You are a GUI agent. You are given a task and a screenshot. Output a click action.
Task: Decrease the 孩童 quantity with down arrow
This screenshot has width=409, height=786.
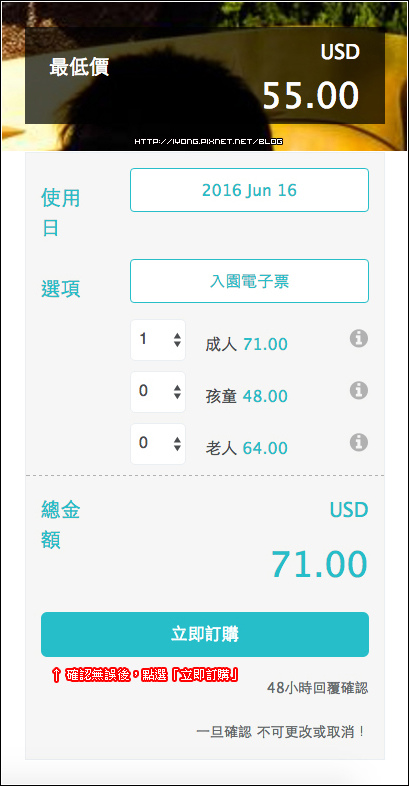pos(177,396)
